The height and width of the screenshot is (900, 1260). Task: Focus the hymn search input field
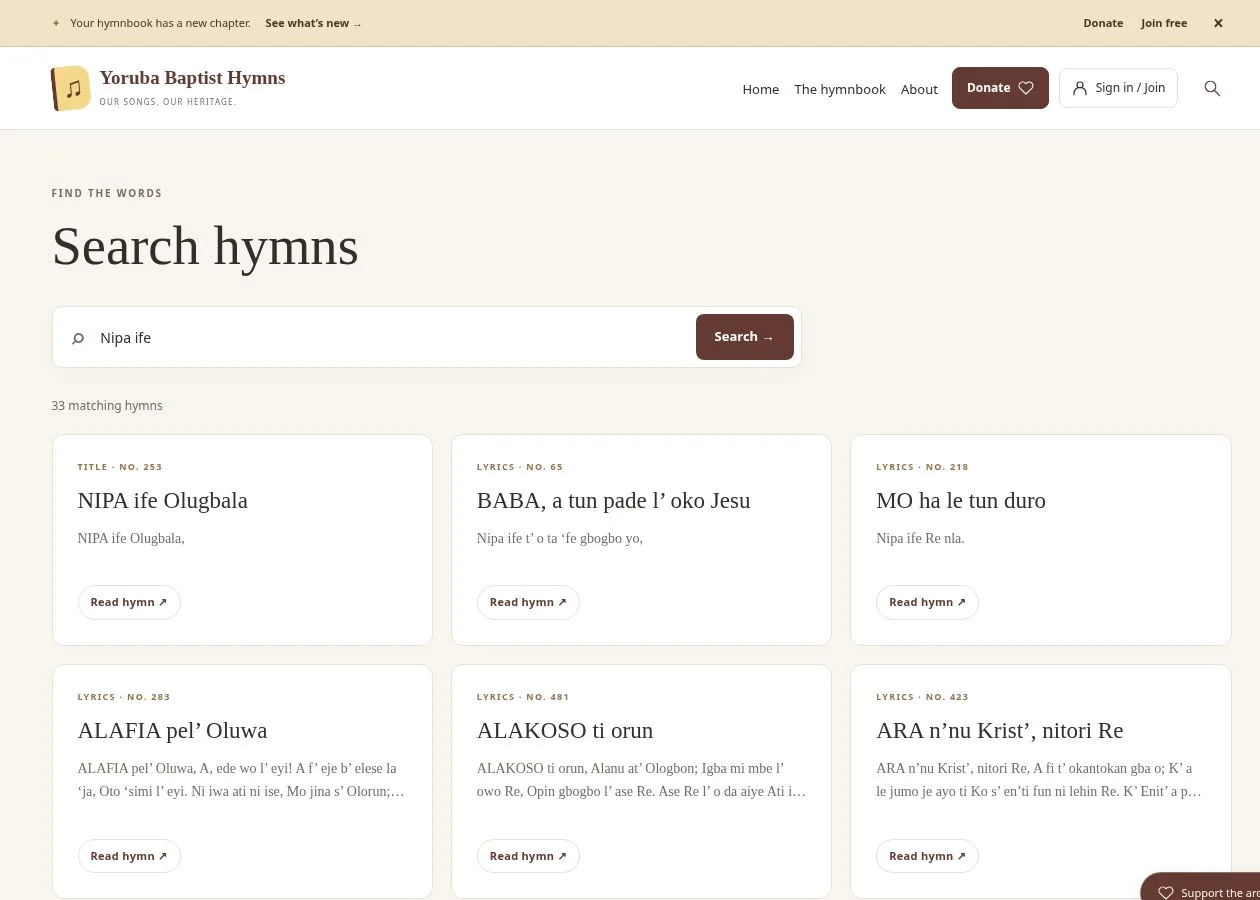pos(390,338)
